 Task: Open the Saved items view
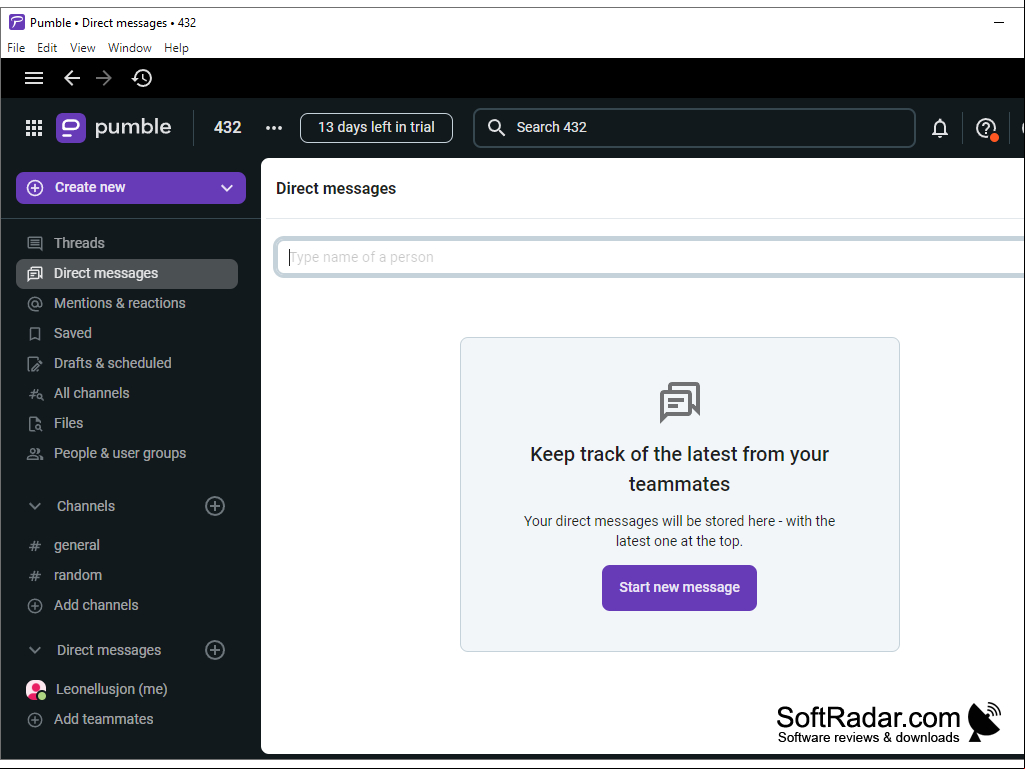[x=127, y=333]
